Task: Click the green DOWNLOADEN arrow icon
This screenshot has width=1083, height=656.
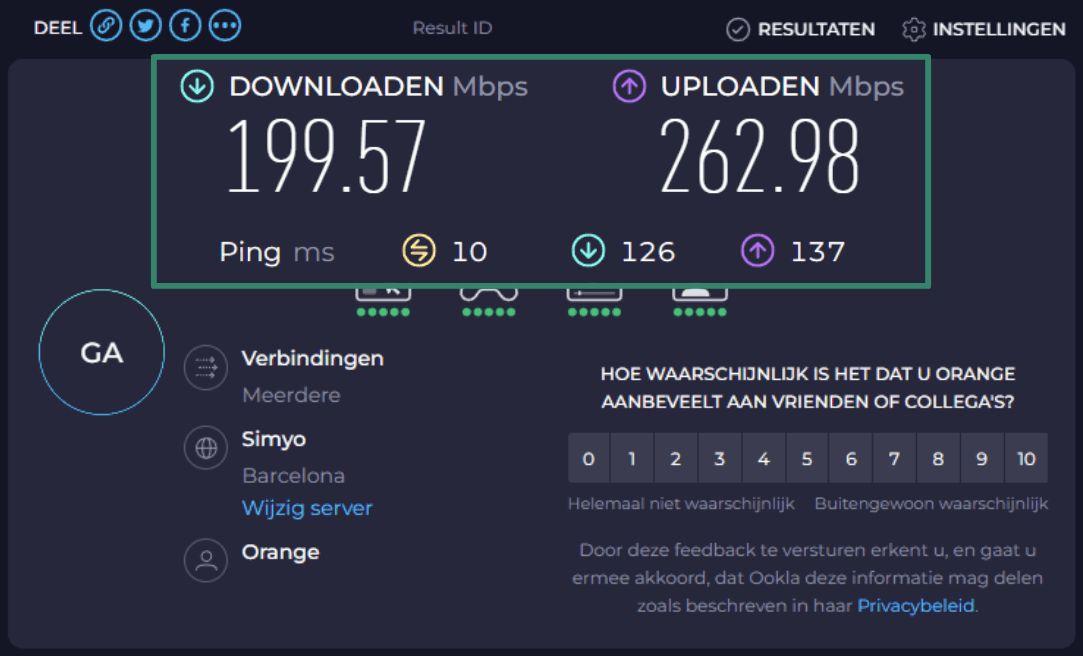Action: pyautogui.click(x=197, y=87)
